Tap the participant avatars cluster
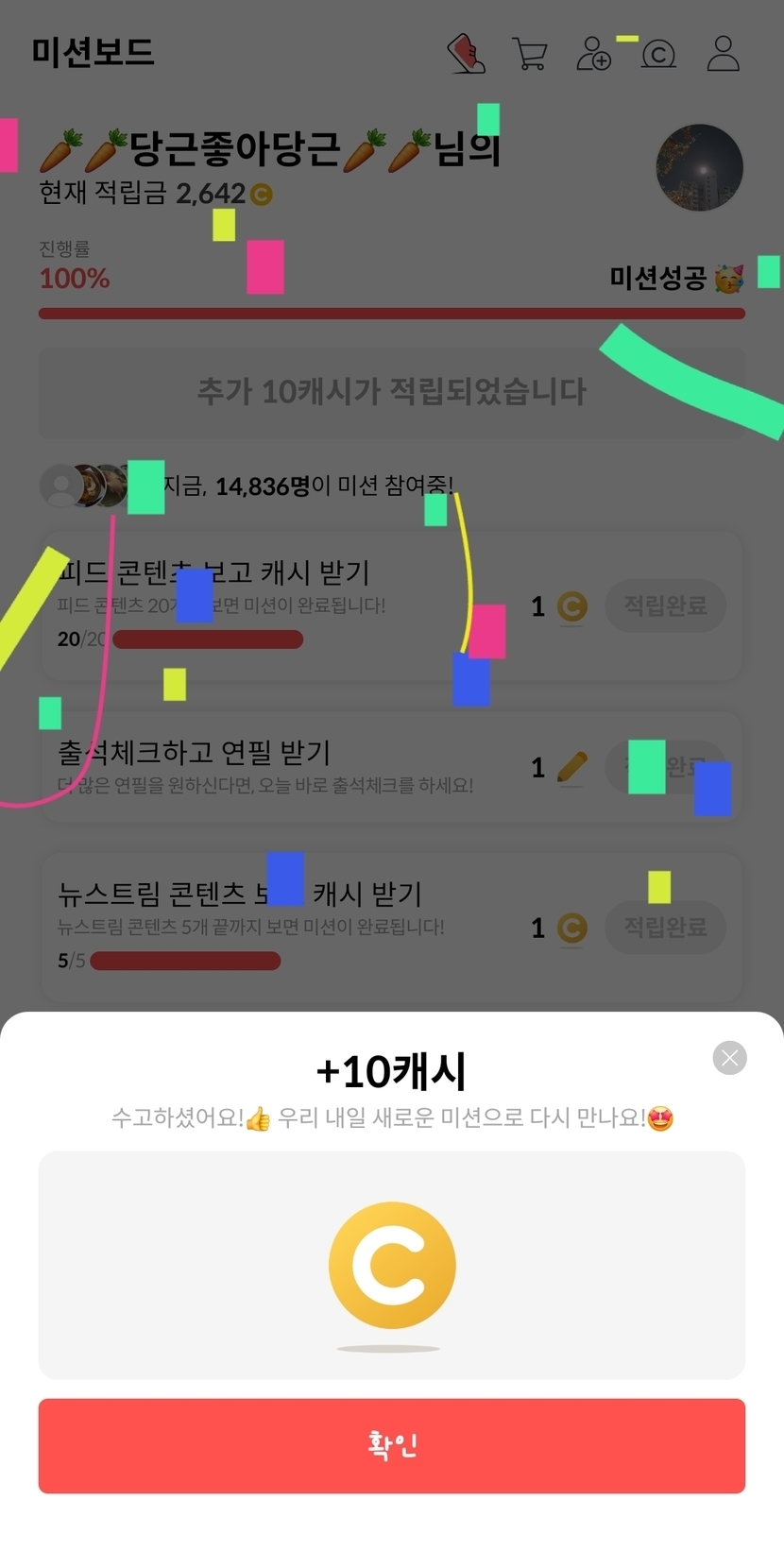 85,486
